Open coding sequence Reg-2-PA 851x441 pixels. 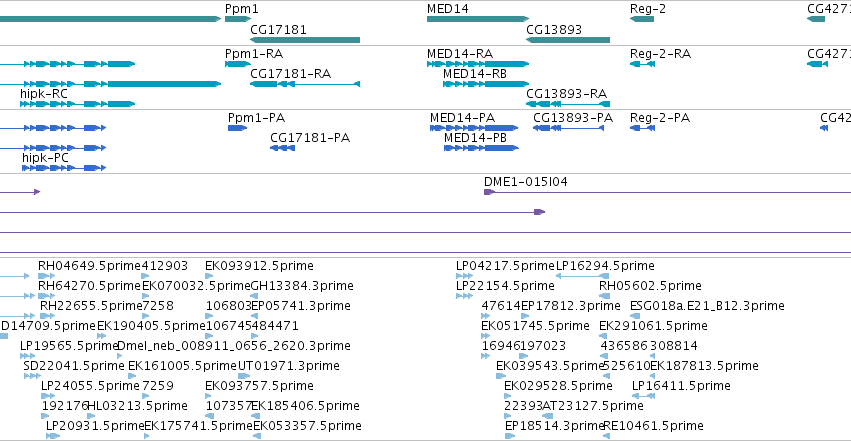659,118
